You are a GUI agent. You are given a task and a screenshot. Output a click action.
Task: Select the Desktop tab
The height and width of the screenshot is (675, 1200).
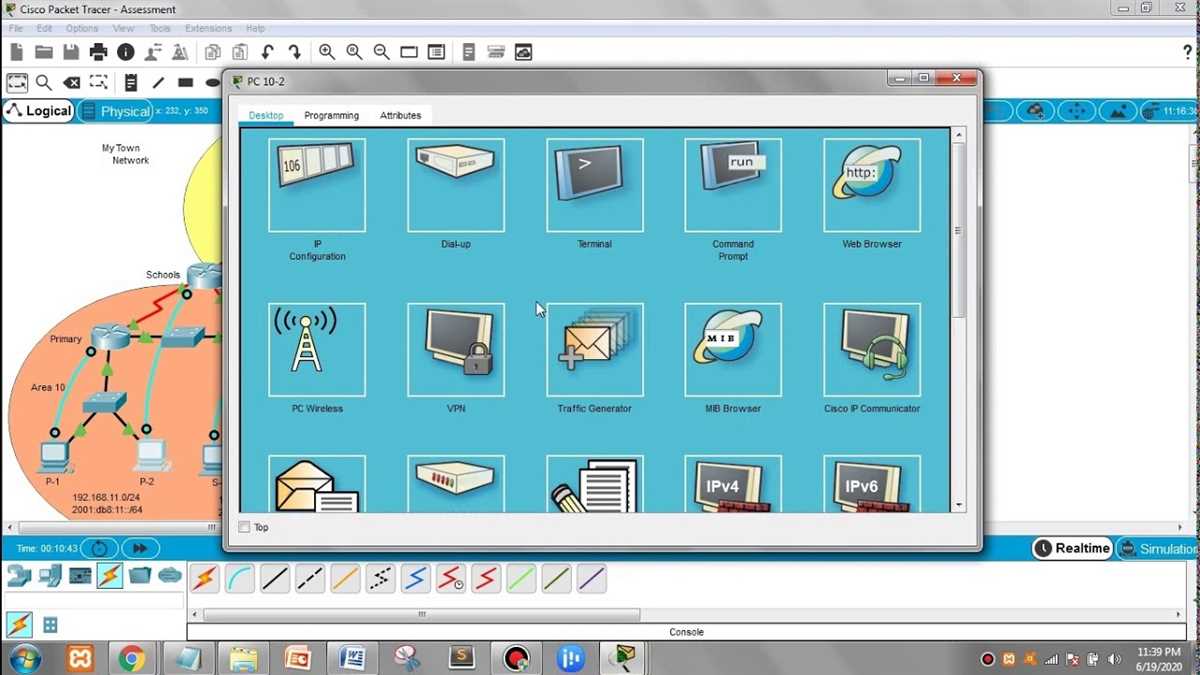tap(266, 115)
